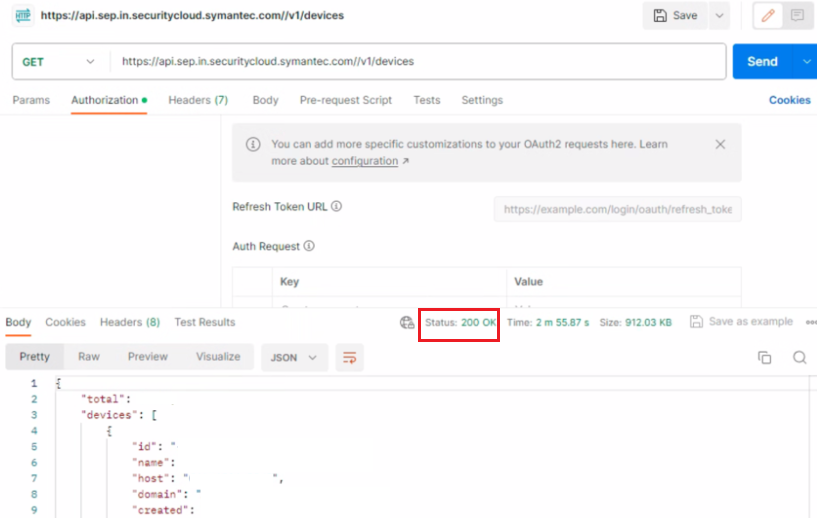This screenshot has width=817, height=522.
Task: Click the Key column header
Action: click(289, 282)
